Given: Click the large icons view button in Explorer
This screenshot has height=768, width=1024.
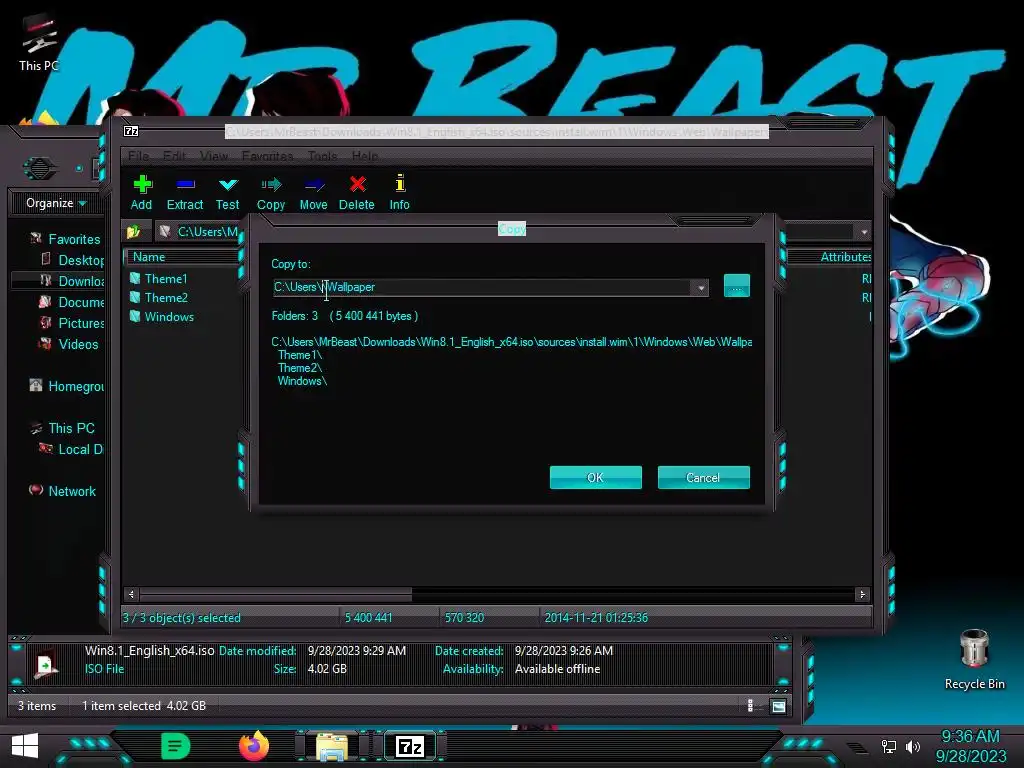Looking at the screenshot, I should [778, 706].
